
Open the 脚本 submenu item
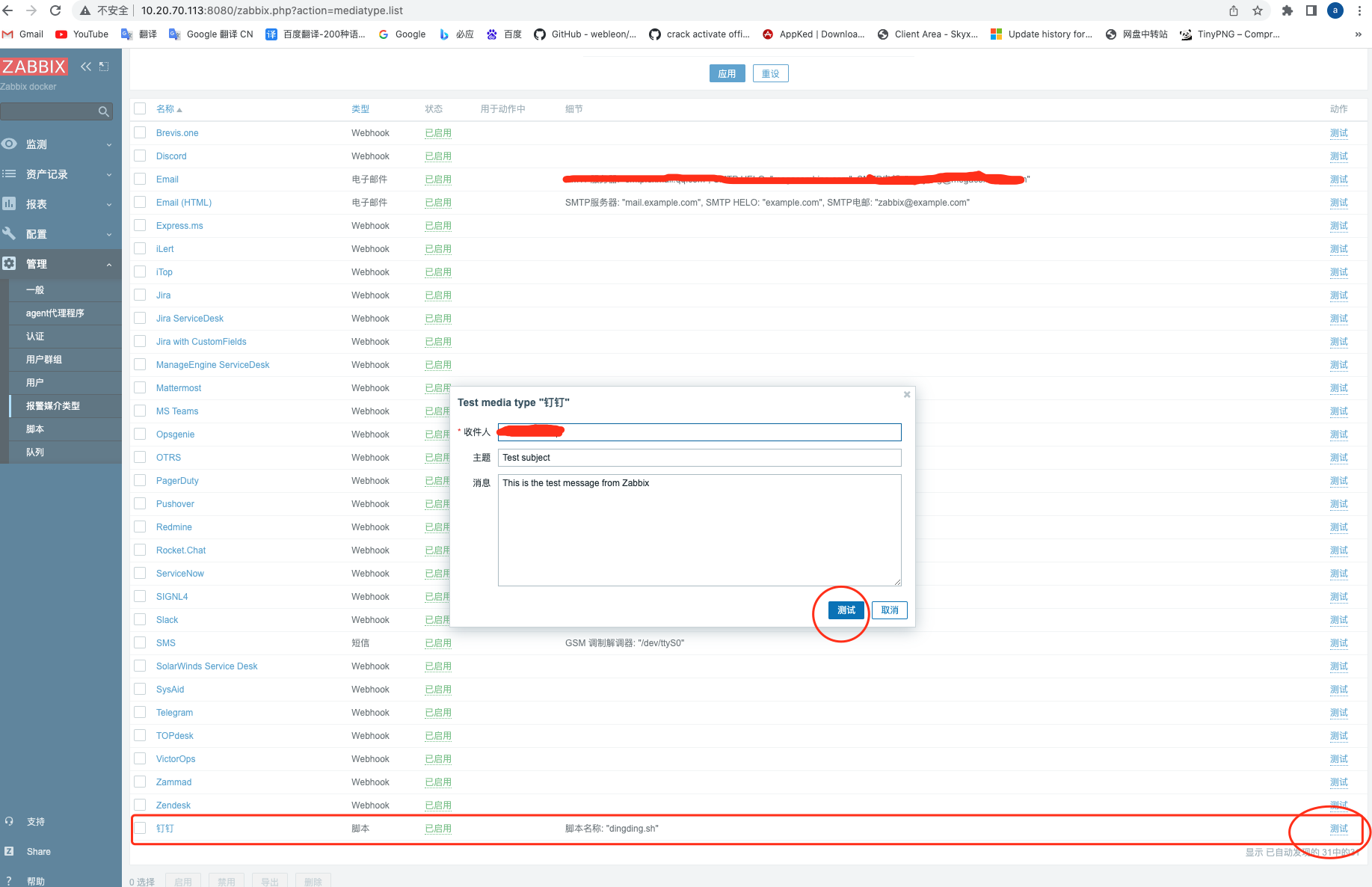(64, 429)
